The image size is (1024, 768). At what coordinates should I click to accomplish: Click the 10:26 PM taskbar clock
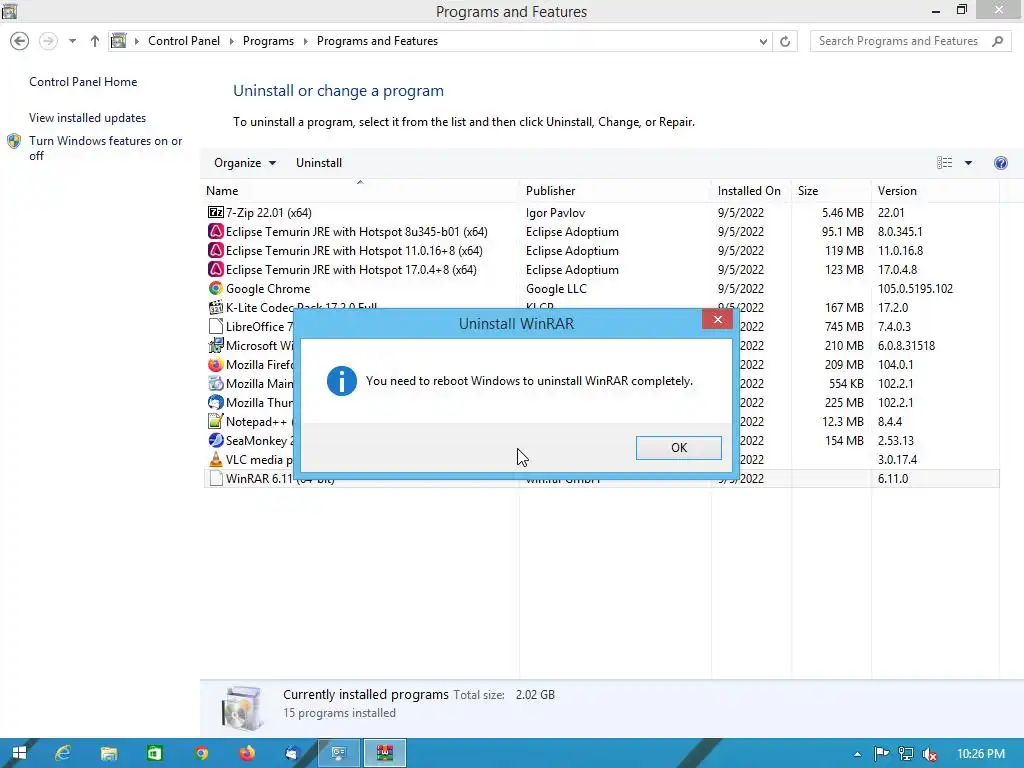981,754
